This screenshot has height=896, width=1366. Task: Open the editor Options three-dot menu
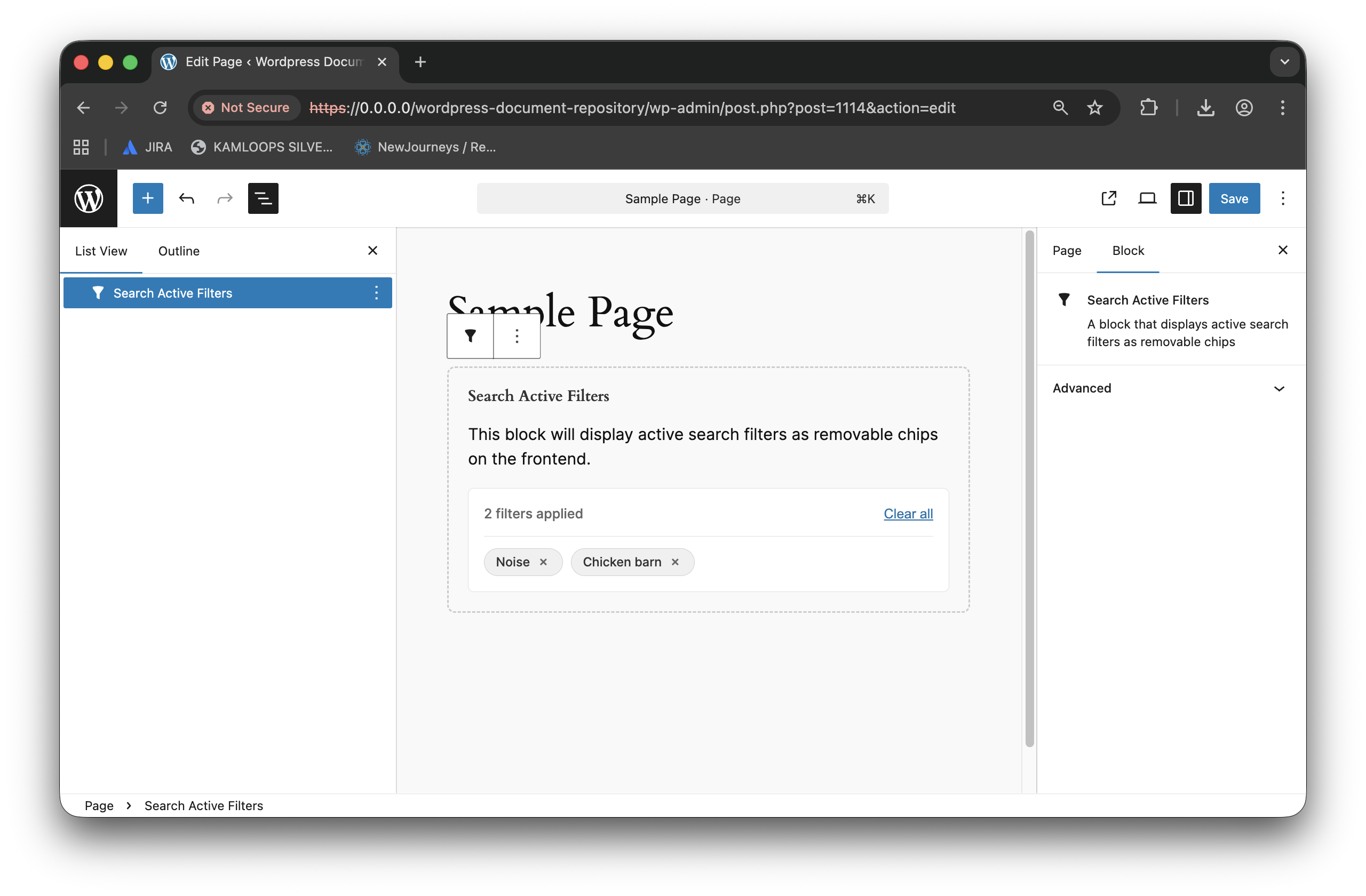(x=1283, y=198)
